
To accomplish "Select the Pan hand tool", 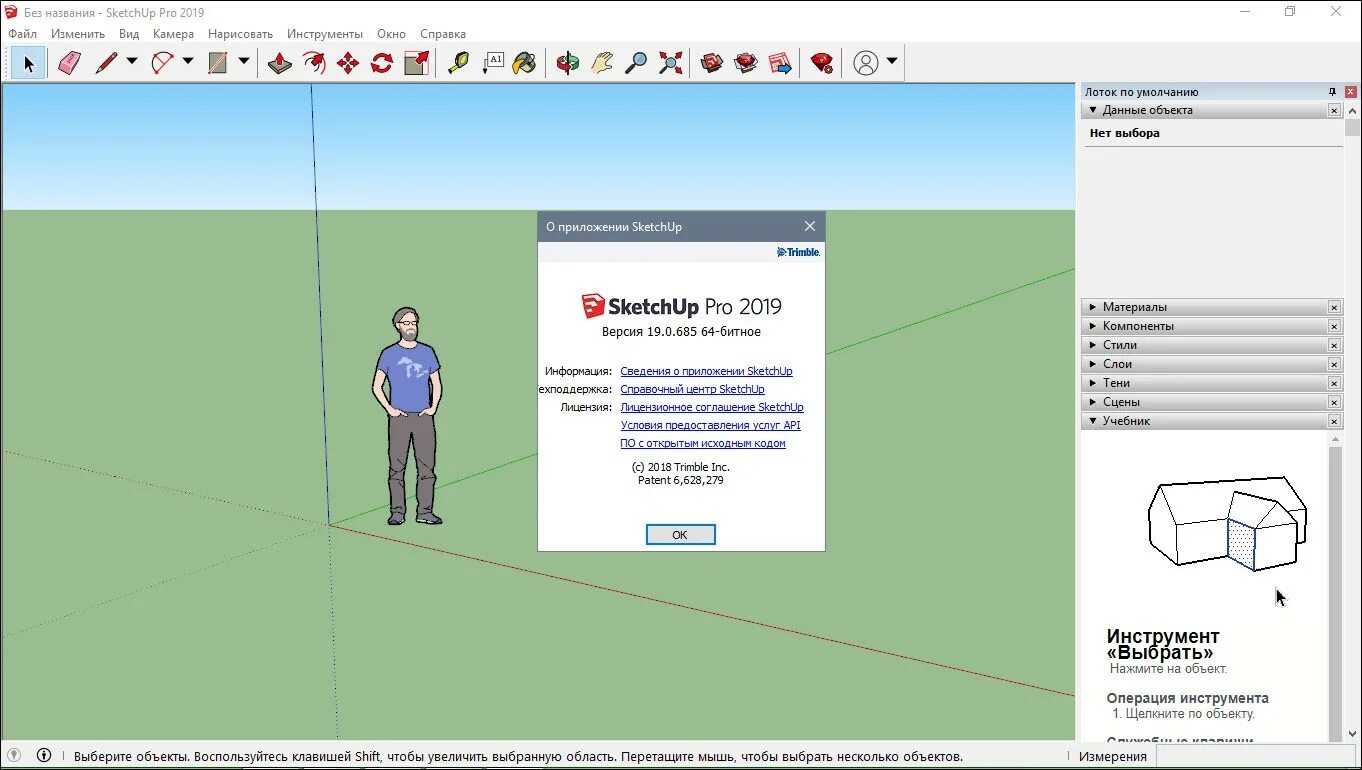I will point(602,63).
